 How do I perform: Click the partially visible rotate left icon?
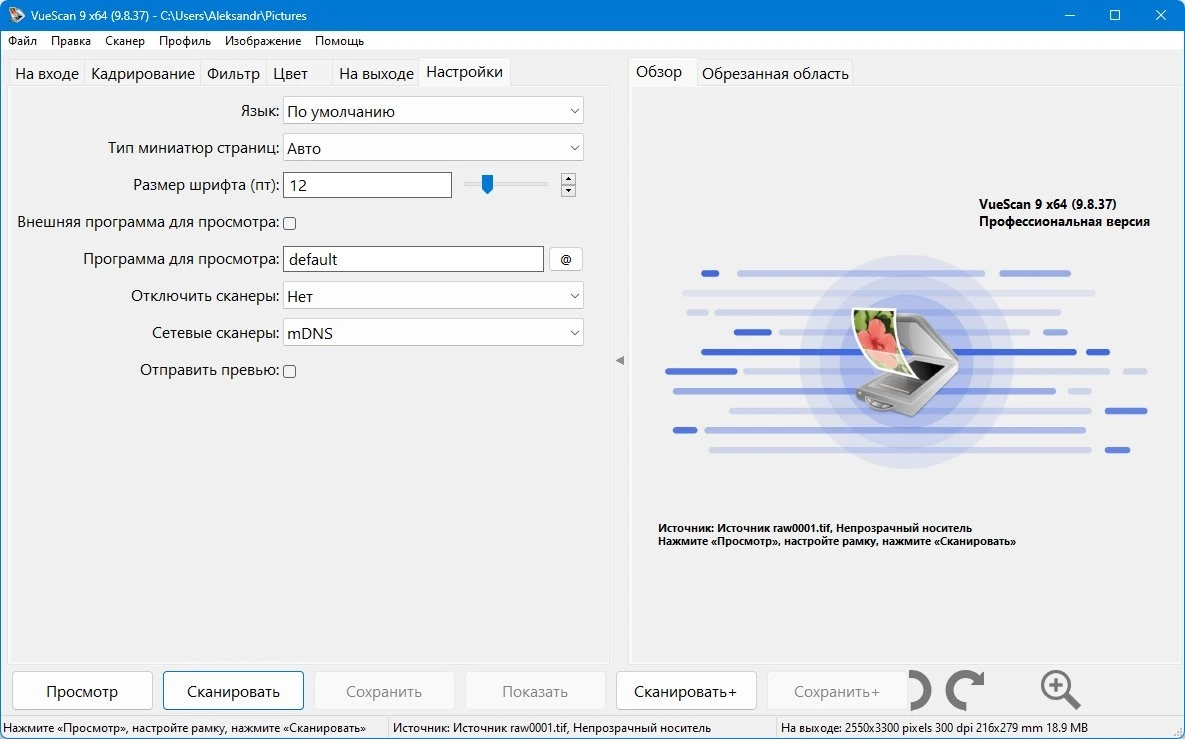920,690
